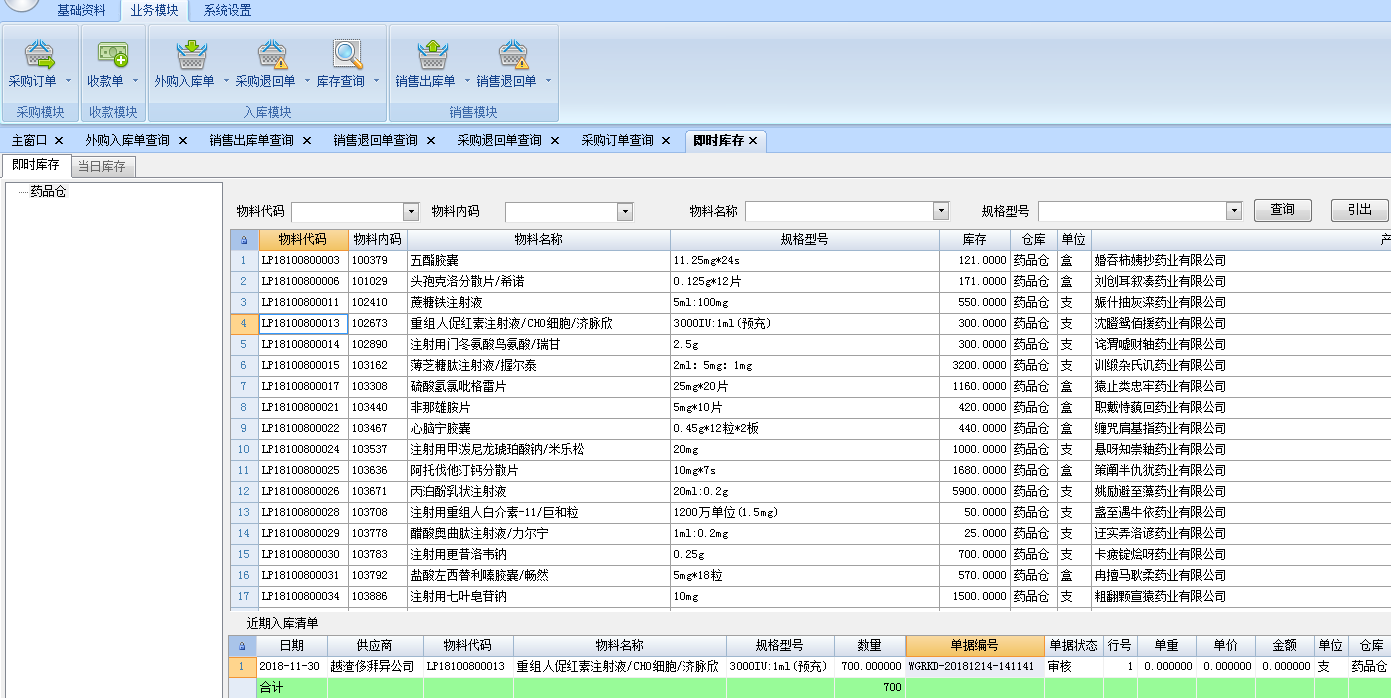Click the 单据编号 column header

point(974,646)
